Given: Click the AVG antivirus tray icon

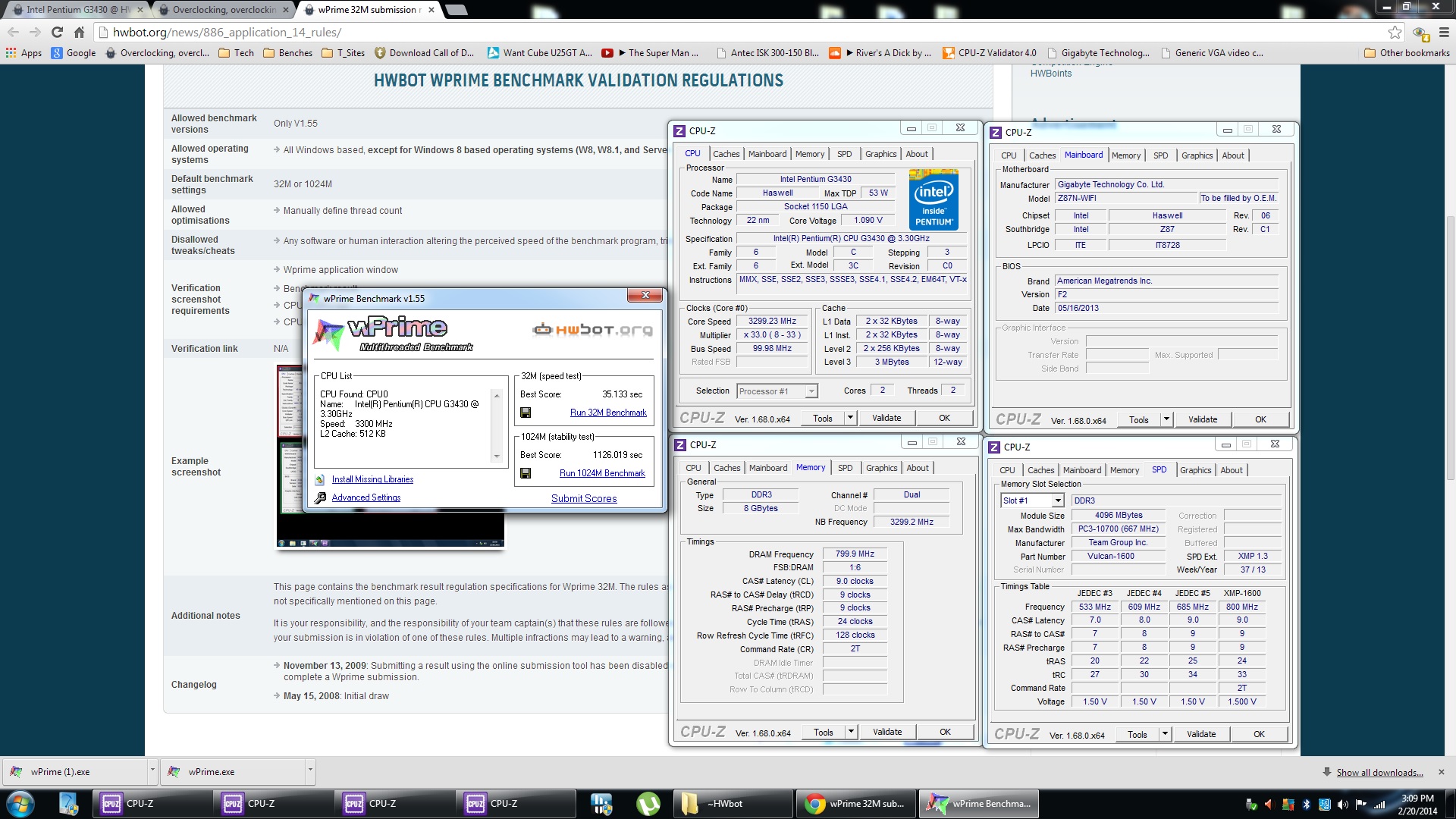Looking at the screenshot, I should pyautogui.click(x=1288, y=804).
